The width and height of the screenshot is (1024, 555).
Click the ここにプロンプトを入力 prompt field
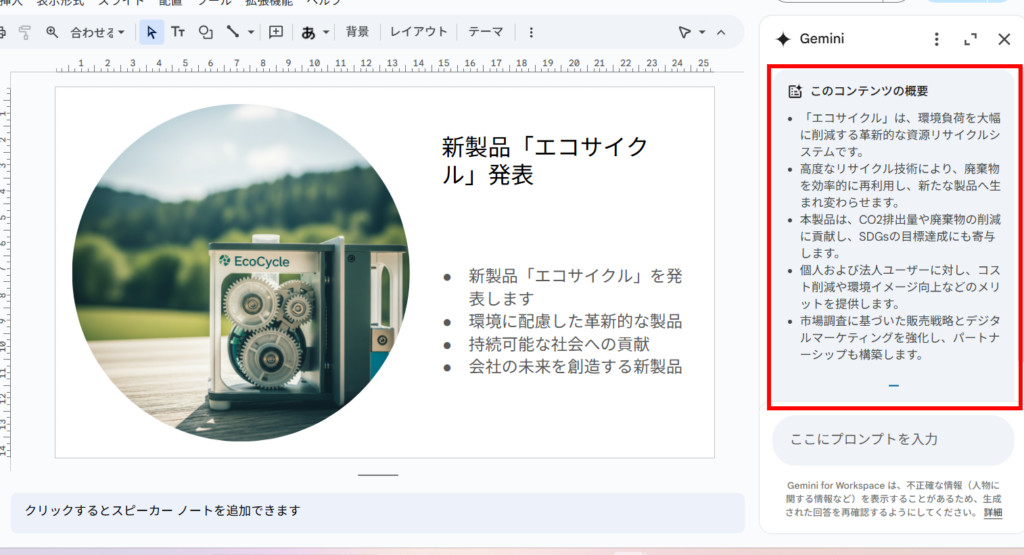tap(893, 439)
